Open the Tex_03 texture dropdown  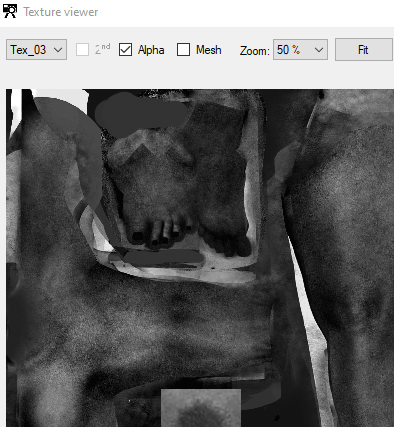pyautogui.click(x=36, y=50)
